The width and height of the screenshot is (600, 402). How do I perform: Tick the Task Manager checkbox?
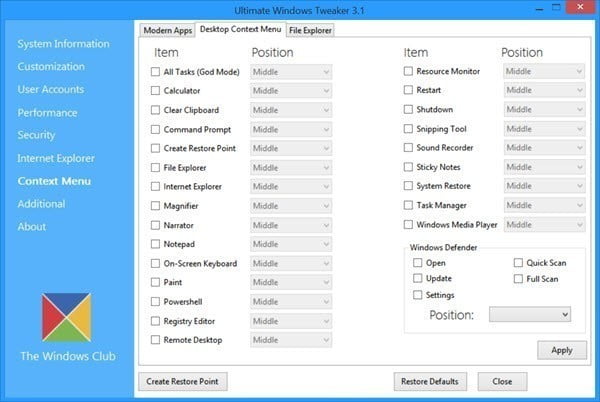(408, 205)
